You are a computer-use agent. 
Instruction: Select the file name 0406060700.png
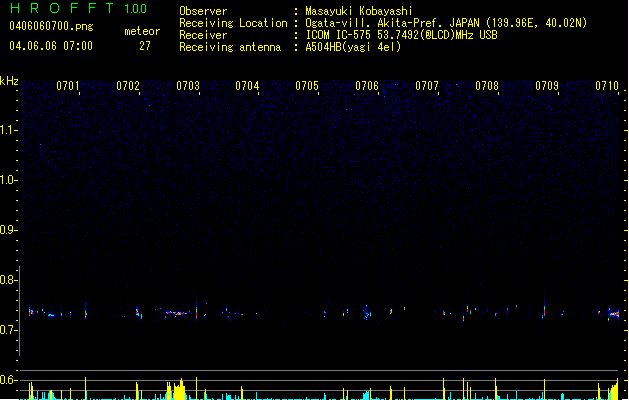[x=51, y=26]
